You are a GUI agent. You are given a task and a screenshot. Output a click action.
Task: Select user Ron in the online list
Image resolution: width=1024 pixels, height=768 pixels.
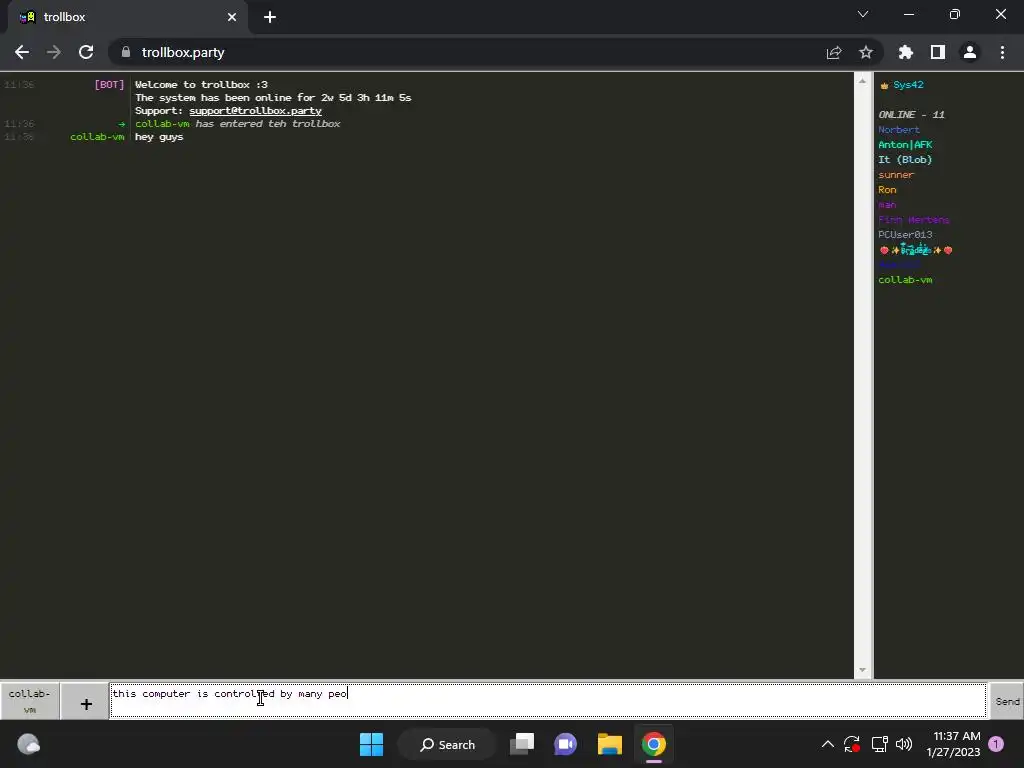(887, 189)
